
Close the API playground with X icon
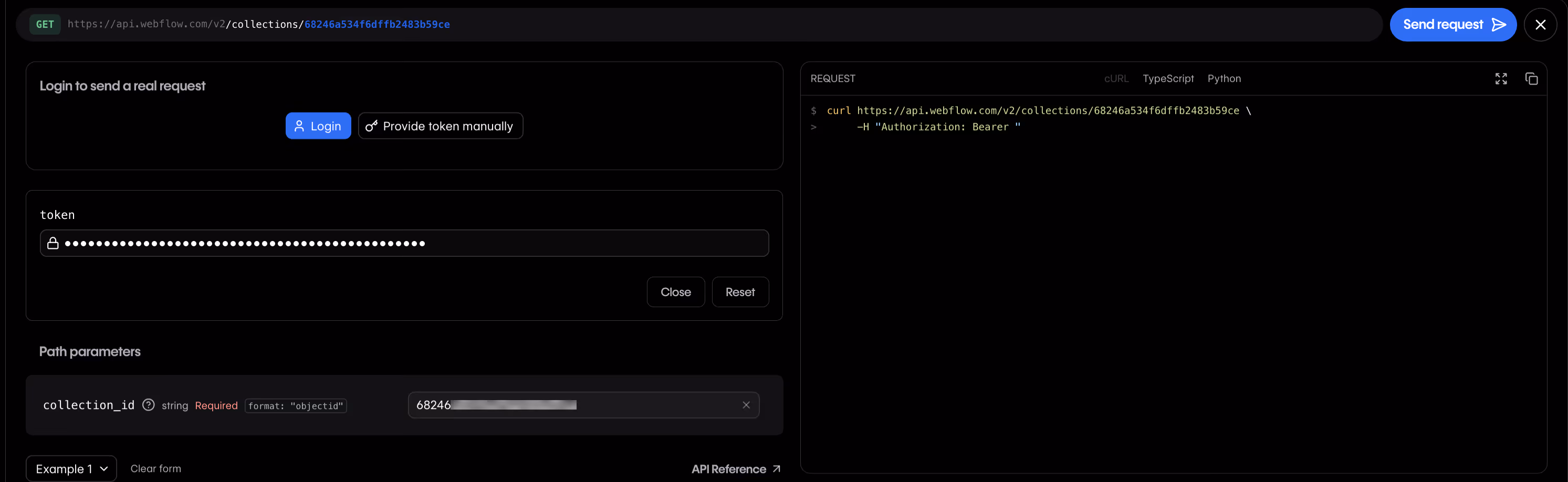coord(1540,24)
